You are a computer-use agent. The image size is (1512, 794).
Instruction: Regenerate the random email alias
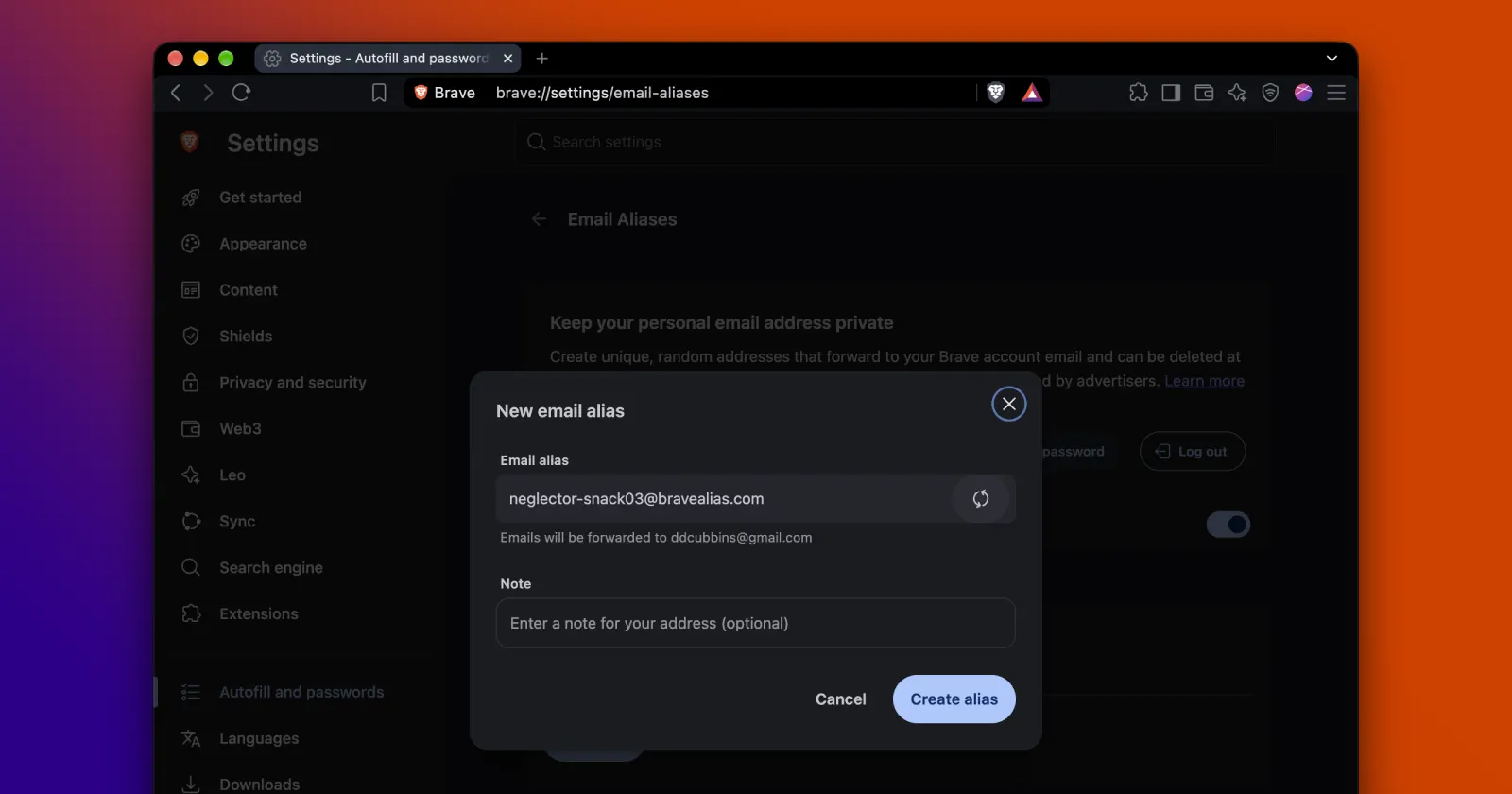coord(981,498)
